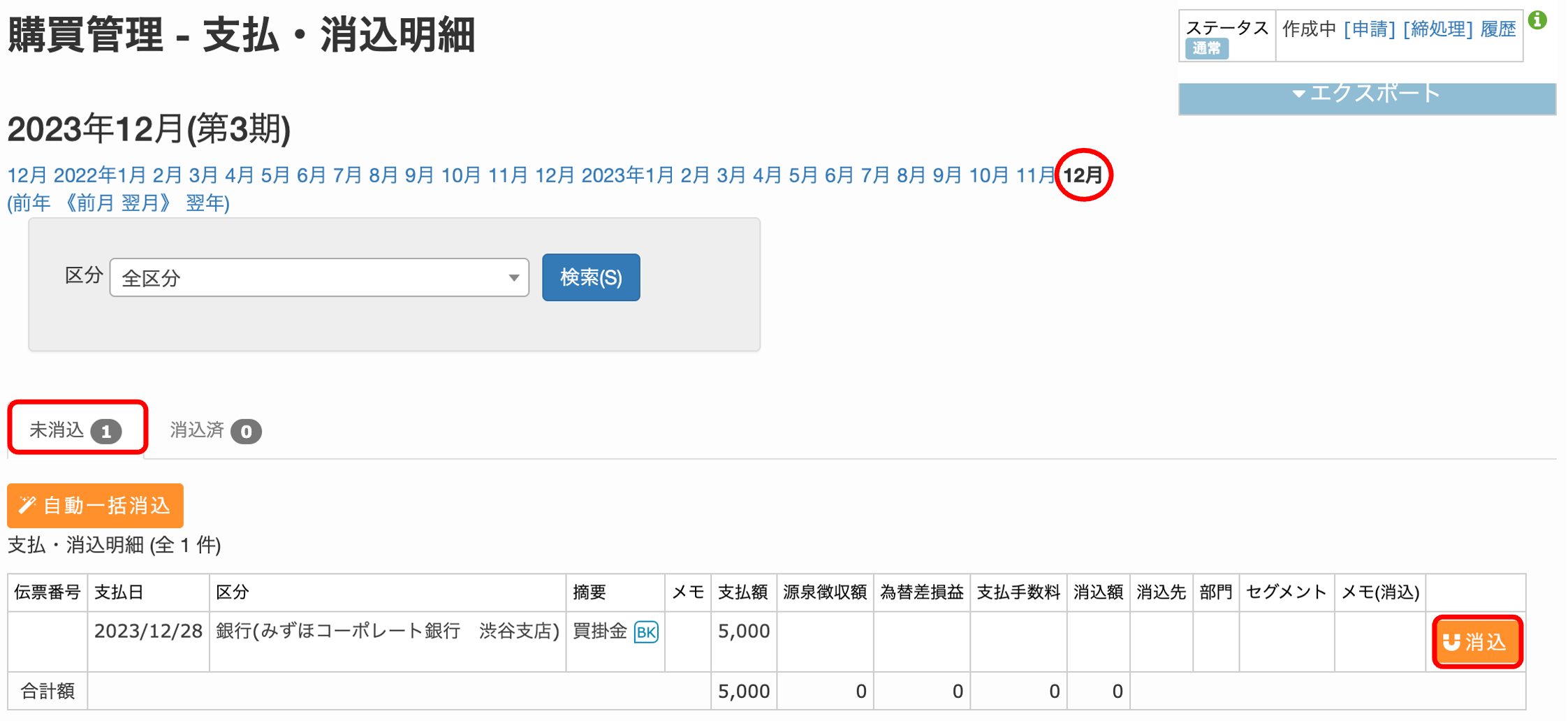
Task: Click the count badge 1 on 未消込
Action: (106, 432)
